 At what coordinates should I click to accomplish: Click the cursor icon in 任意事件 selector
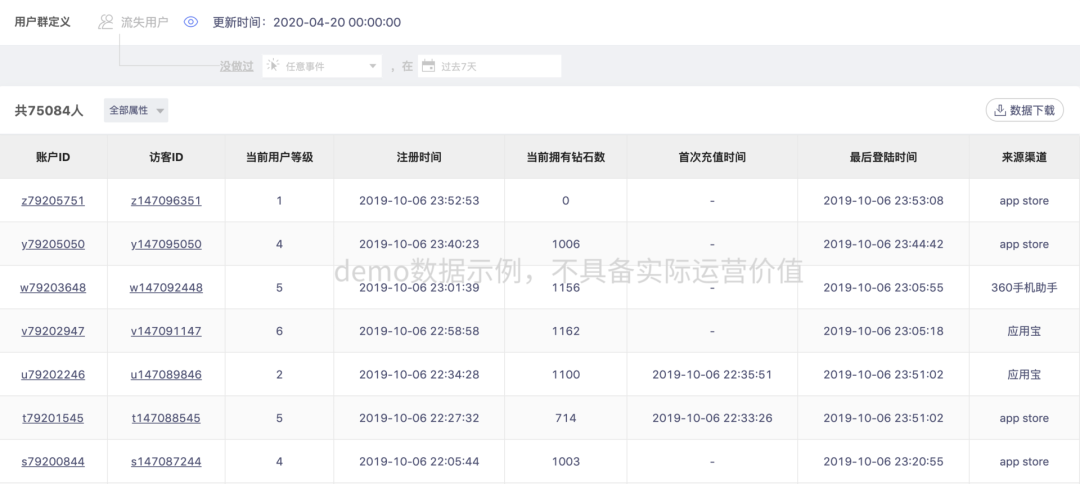point(273,66)
